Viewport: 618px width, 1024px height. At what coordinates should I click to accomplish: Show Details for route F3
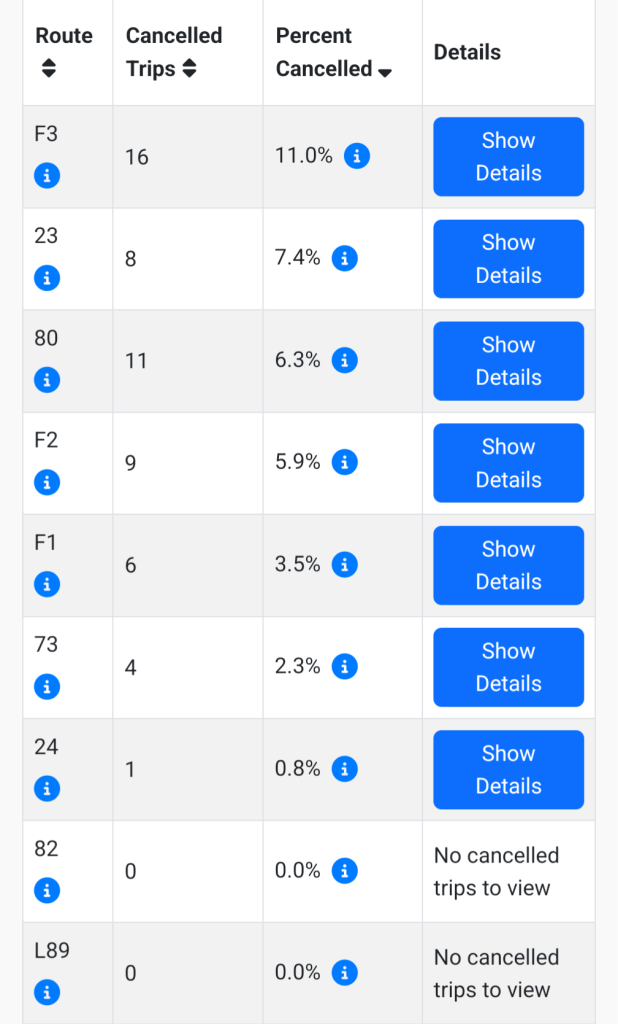click(x=508, y=157)
